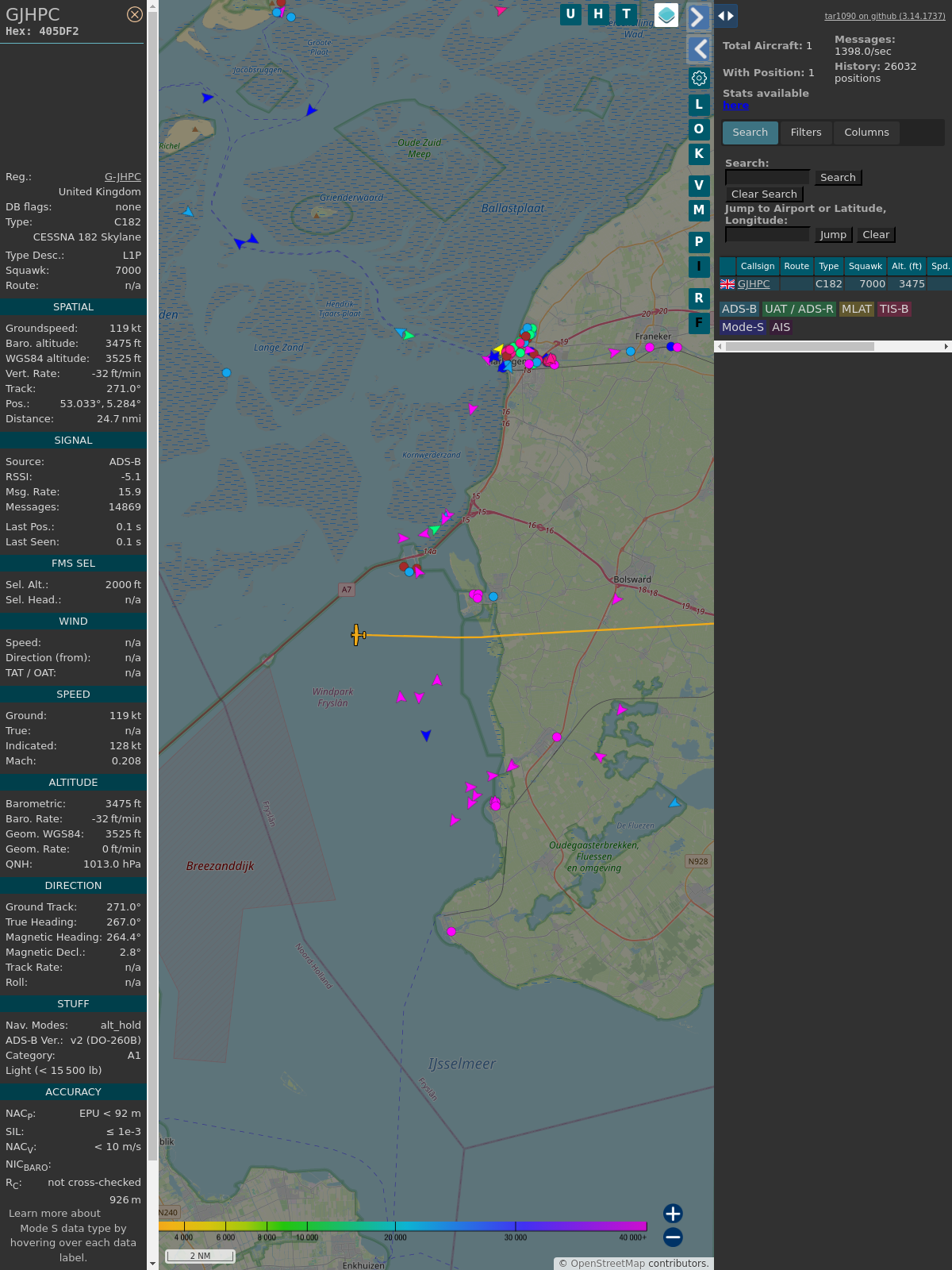Click the left panel scrollbar up arrow

[152, 6]
